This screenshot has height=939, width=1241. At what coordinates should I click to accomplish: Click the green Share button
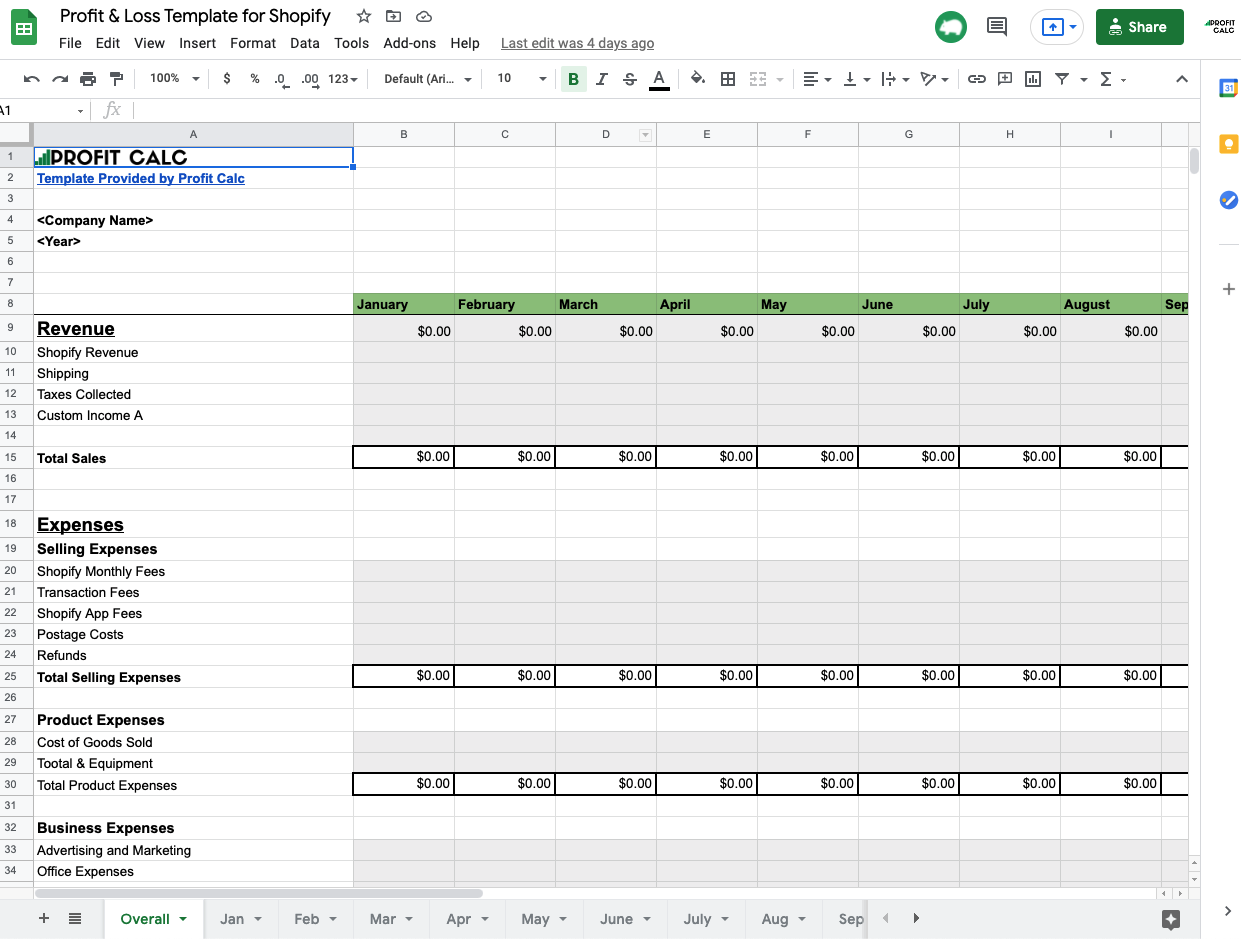click(1139, 27)
